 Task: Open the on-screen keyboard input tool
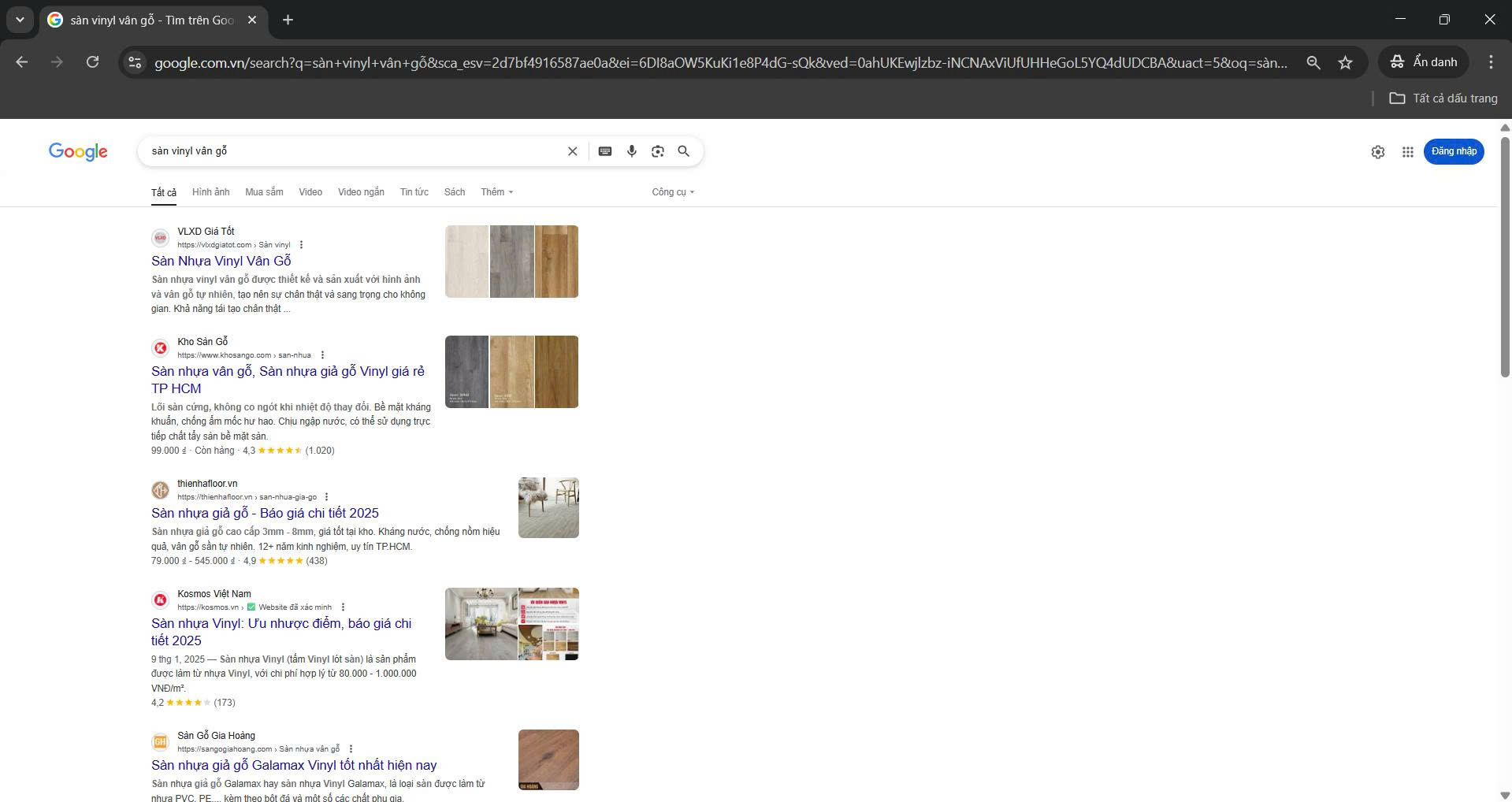pos(605,151)
